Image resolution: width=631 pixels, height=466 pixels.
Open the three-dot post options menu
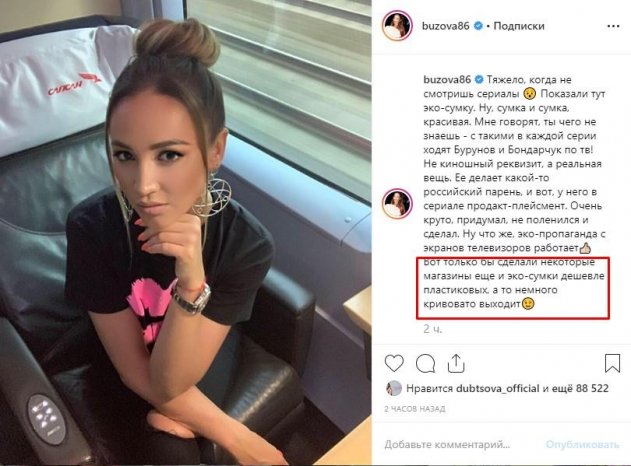click(x=613, y=26)
